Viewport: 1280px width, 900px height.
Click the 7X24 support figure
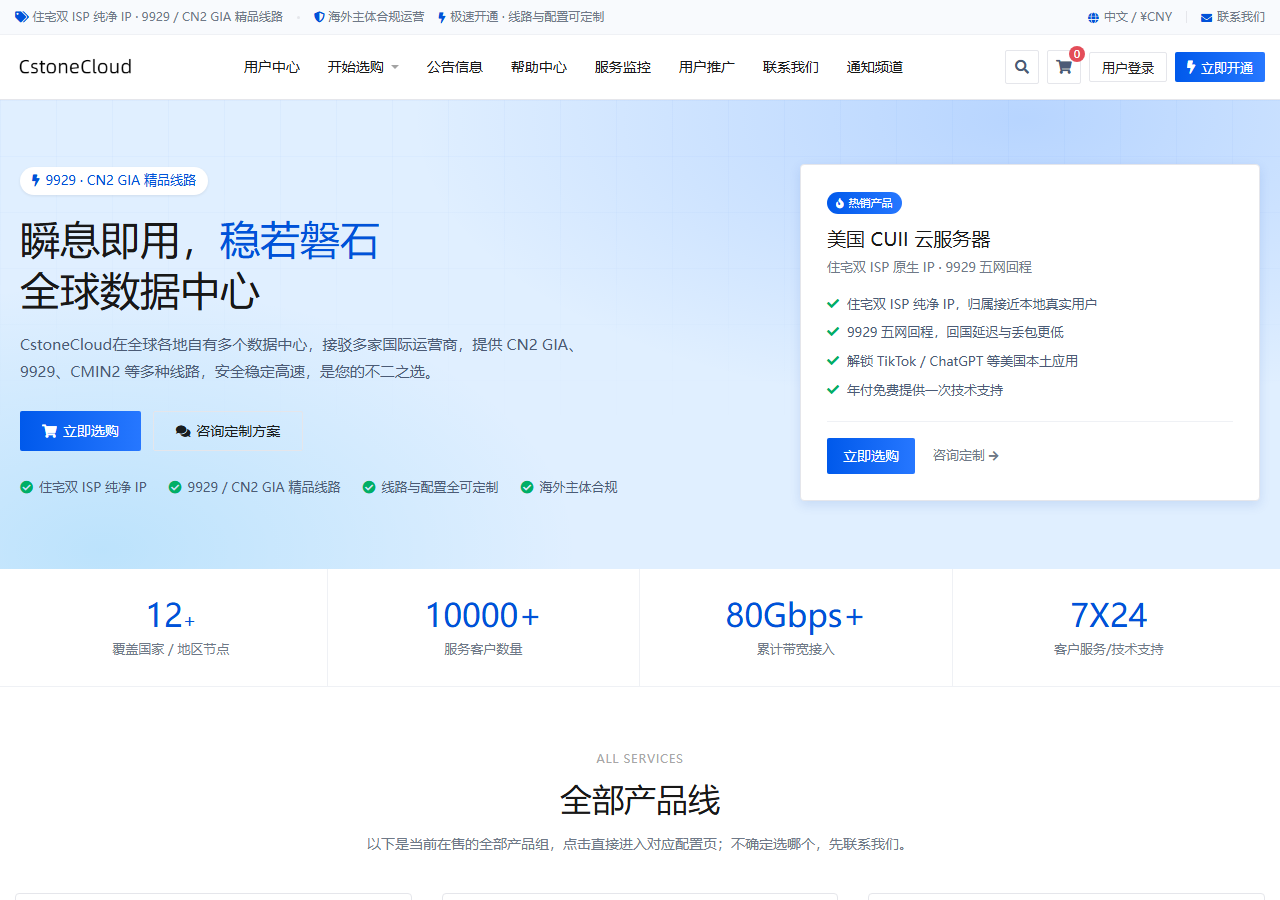pos(1109,615)
